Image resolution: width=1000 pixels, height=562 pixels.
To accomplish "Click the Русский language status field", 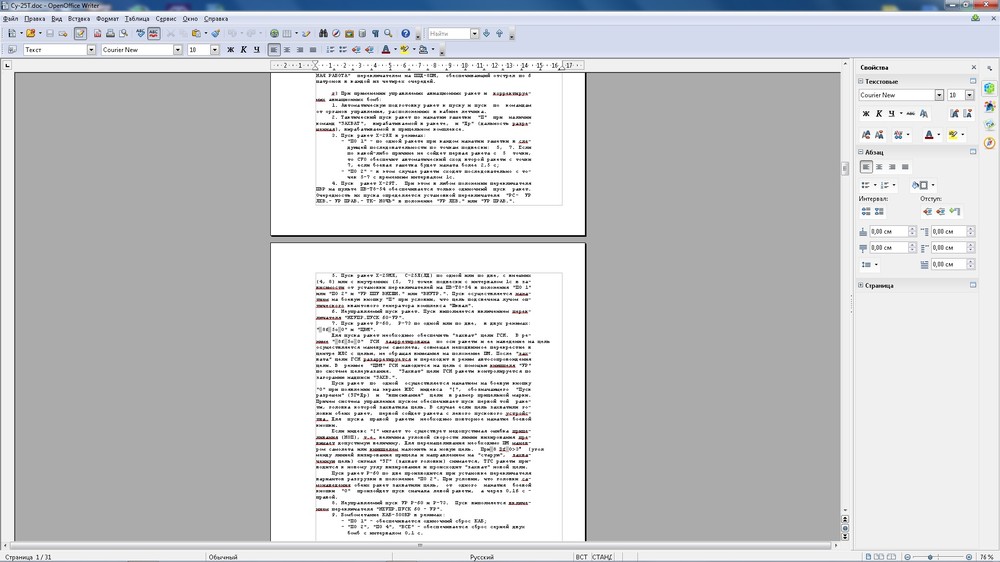I will [x=482, y=557].
